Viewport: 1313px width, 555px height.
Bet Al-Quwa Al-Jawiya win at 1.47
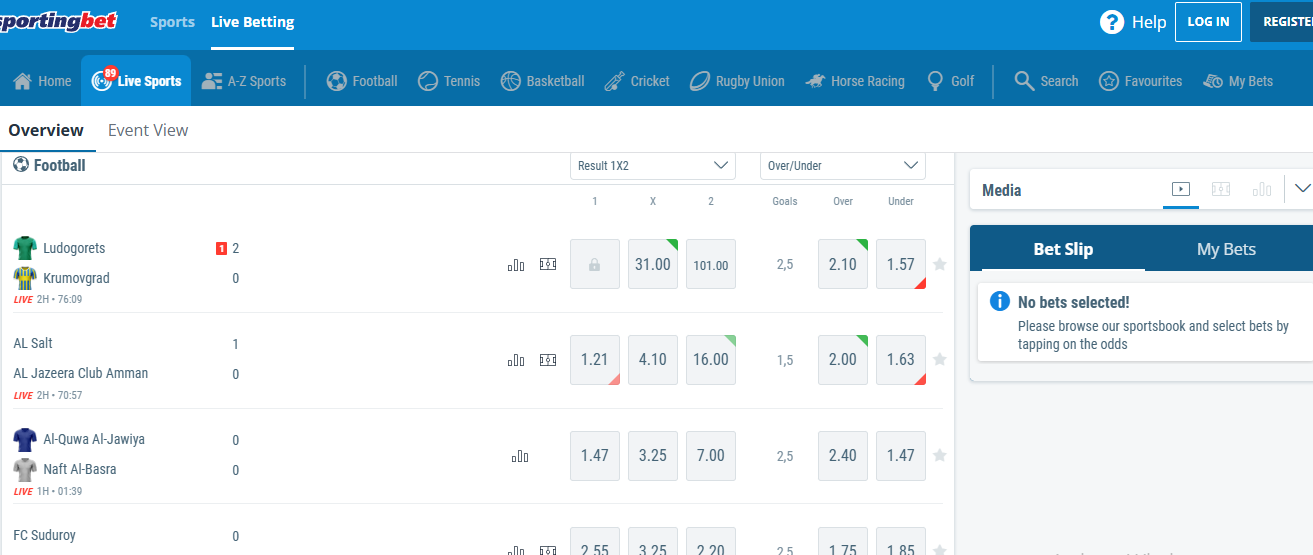595,456
